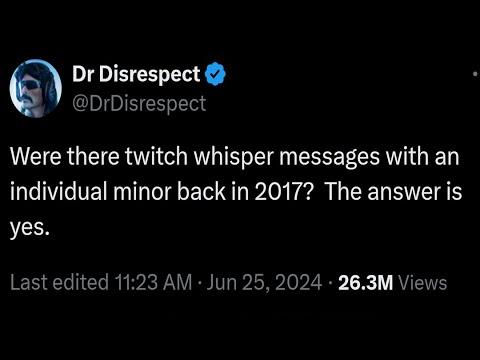Click the blue verified checkmark badge
This screenshot has width=480, height=360.
[x=215, y=74]
